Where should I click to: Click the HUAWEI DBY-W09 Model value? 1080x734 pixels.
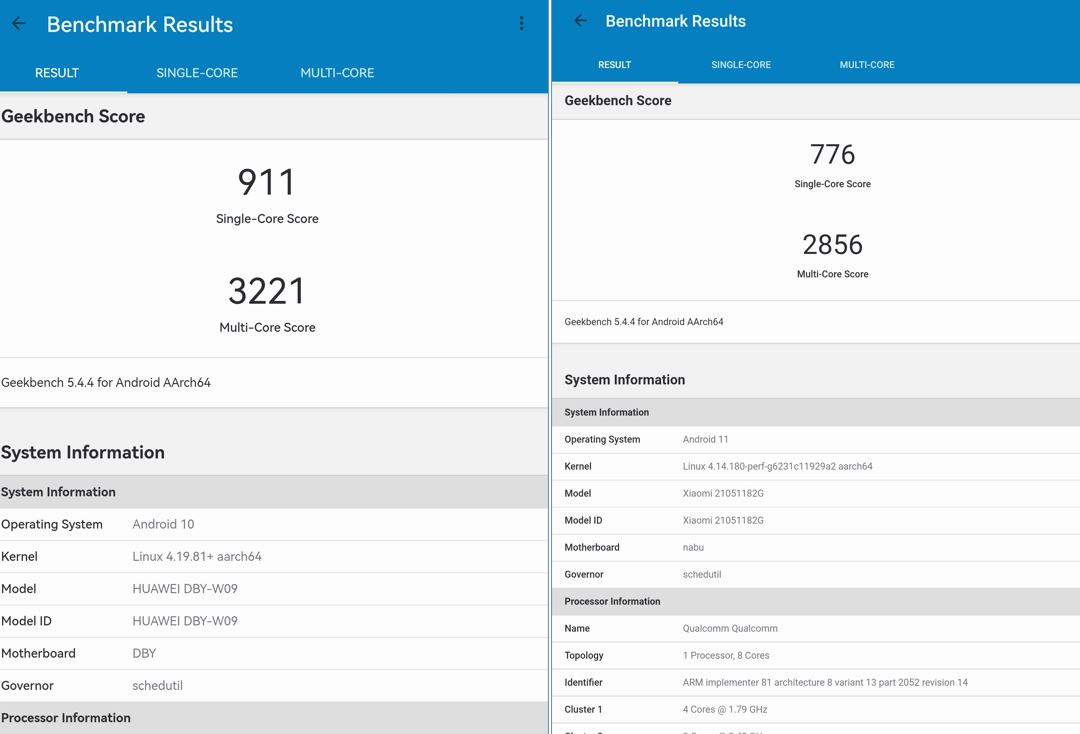185,589
